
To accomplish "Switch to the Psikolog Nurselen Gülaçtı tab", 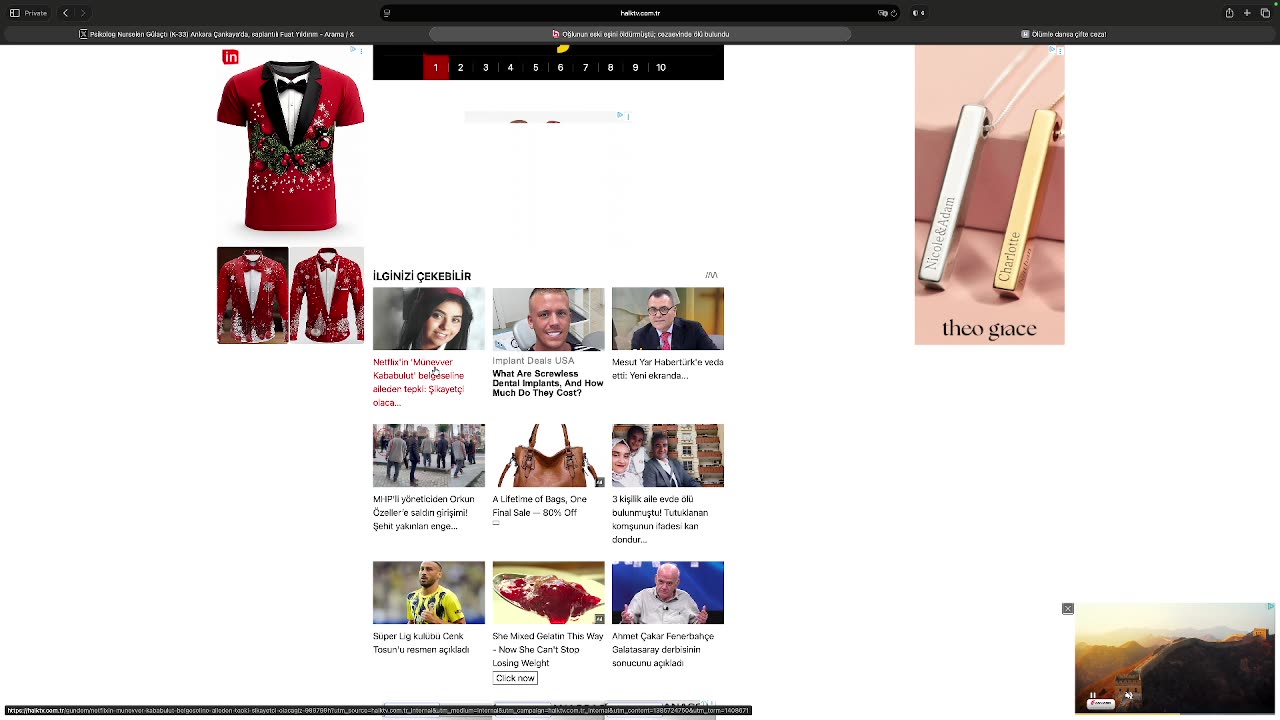I will click(217, 34).
